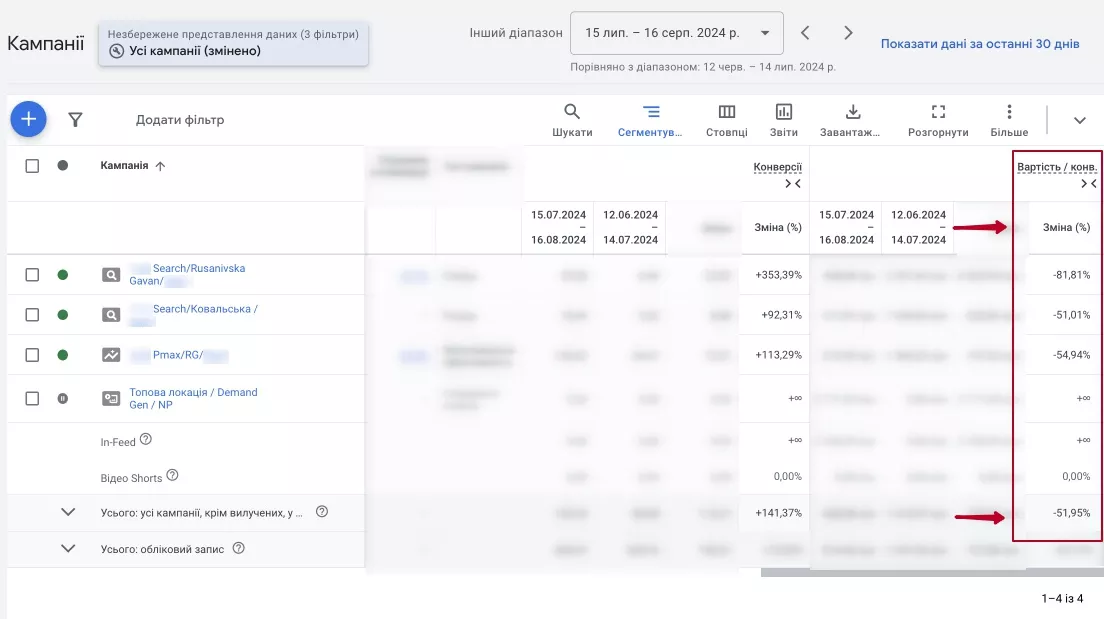Image resolution: width=1104 pixels, height=619 pixels.
Task: Select the Топова локація campaign checkbox
Action: 32,399
